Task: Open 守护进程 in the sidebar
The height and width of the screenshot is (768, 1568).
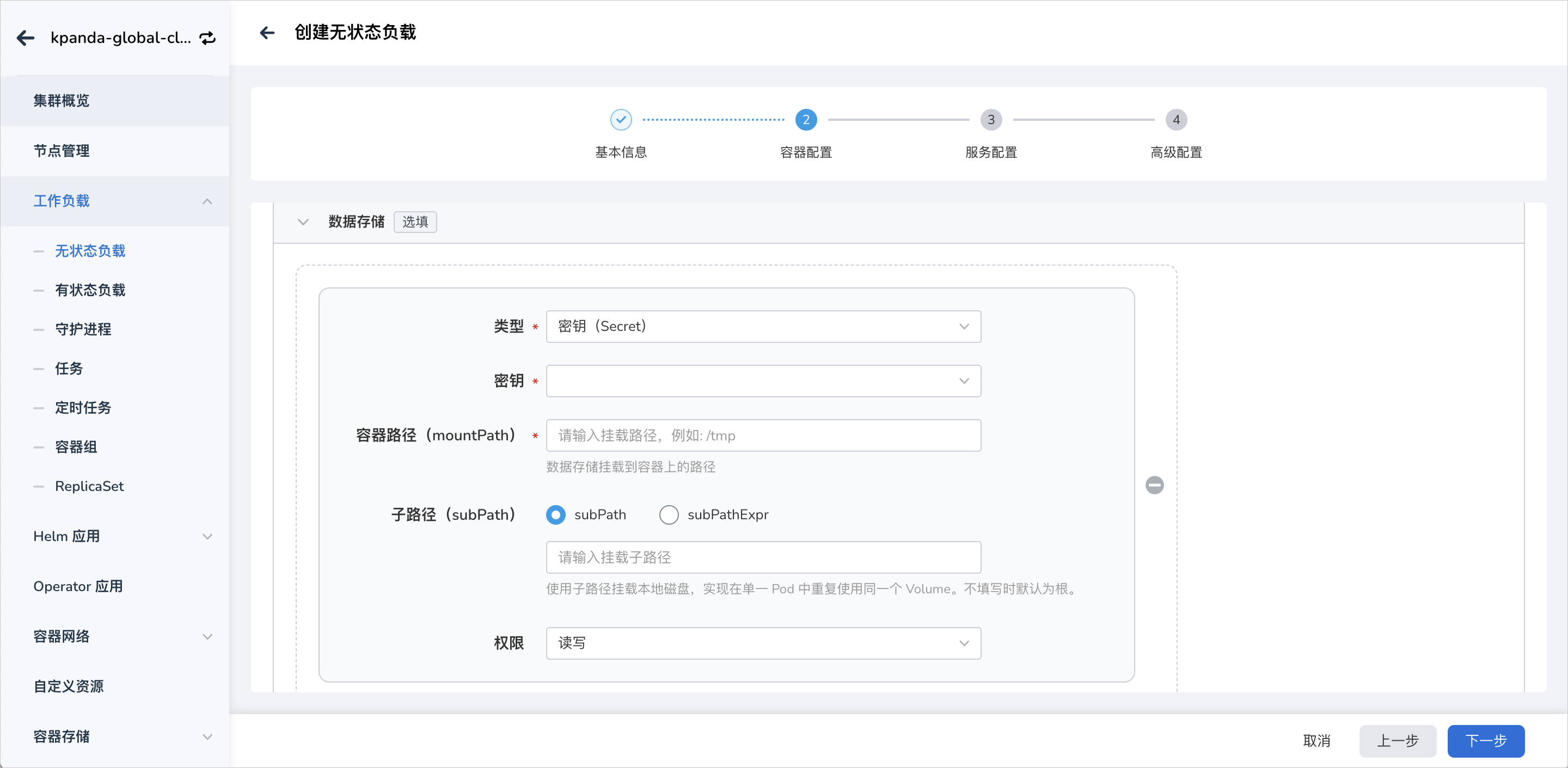Action: coord(83,329)
